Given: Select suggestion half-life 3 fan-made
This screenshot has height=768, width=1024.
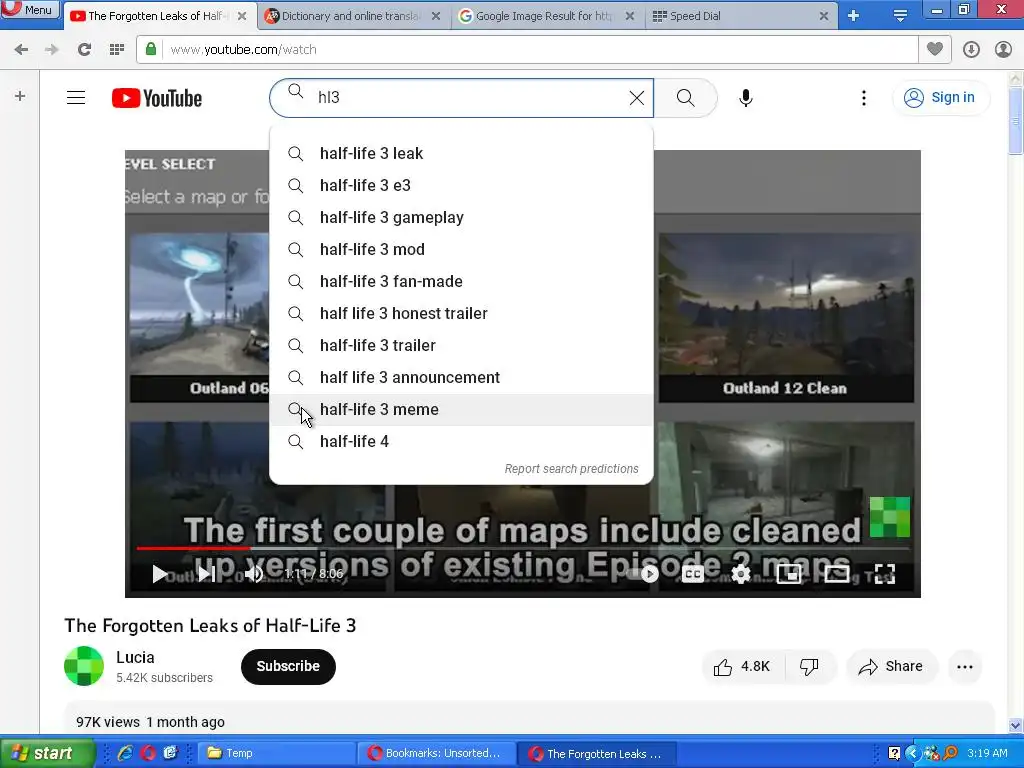Looking at the screenshot, I should tap(461, 281).
